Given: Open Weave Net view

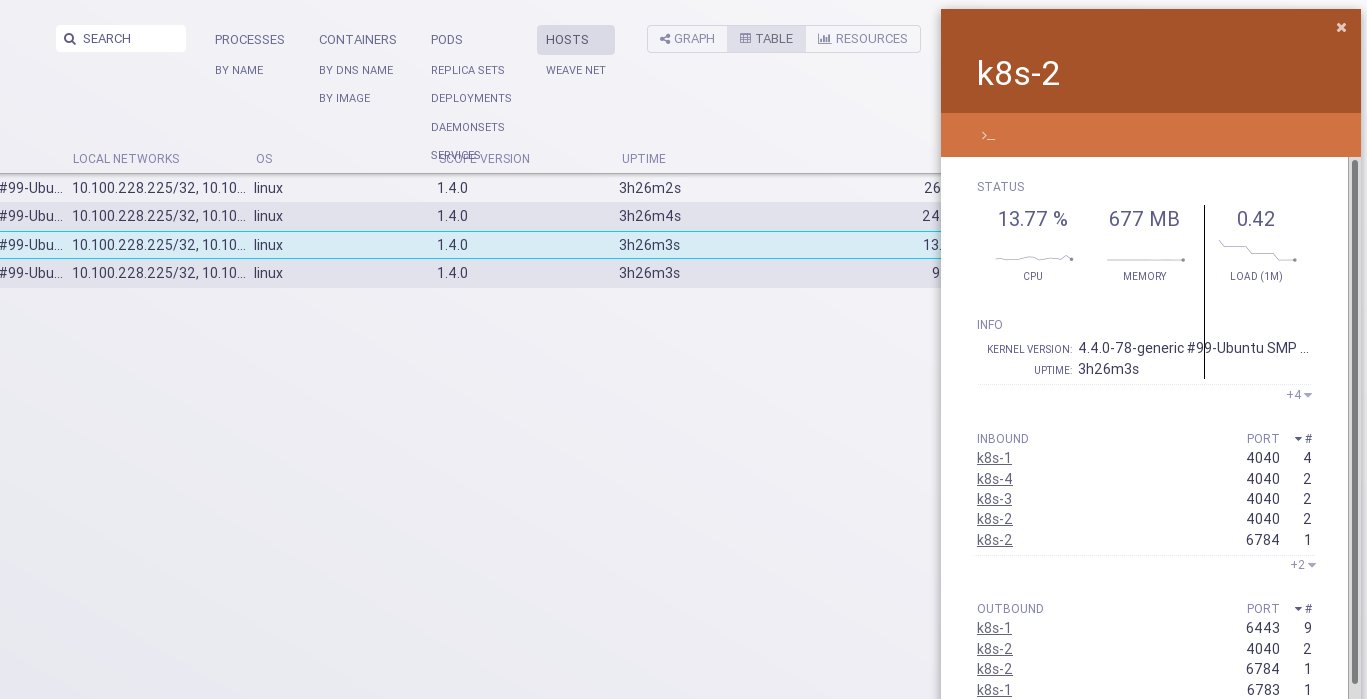Looking at the screenshot, I should click(576, 70).
